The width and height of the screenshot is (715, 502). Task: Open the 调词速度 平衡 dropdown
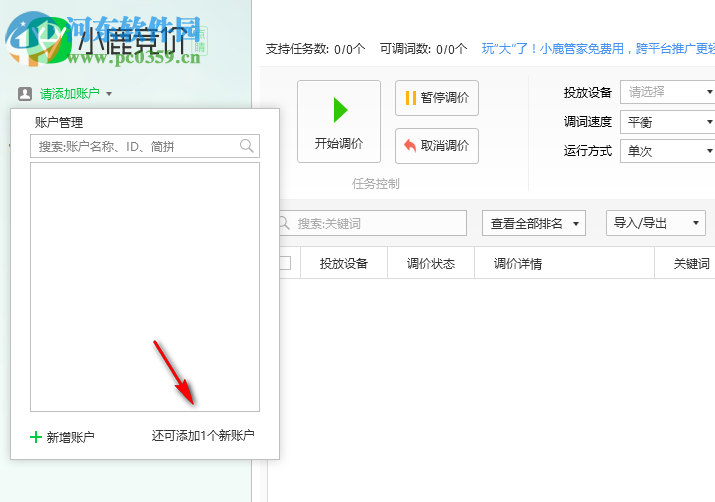(x=668, y=122)
